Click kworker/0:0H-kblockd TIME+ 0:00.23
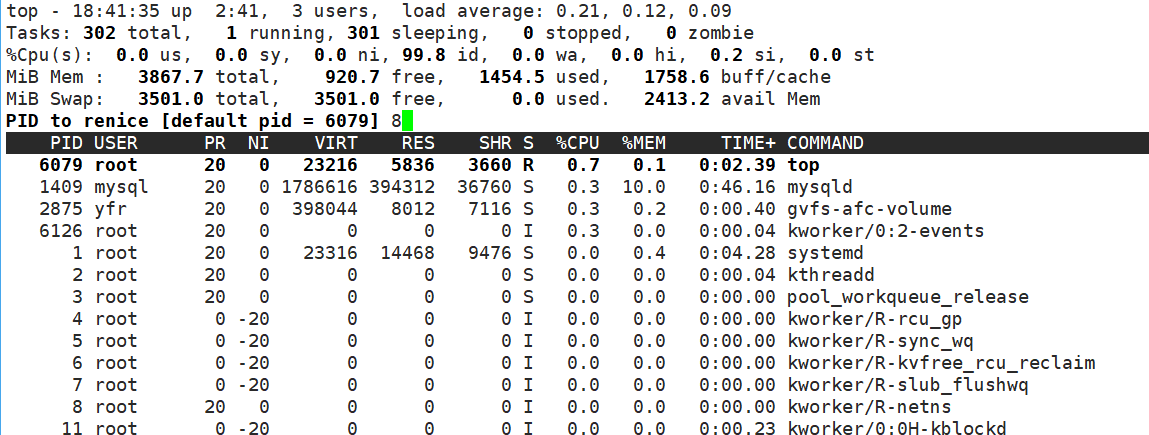 [736, 428]
